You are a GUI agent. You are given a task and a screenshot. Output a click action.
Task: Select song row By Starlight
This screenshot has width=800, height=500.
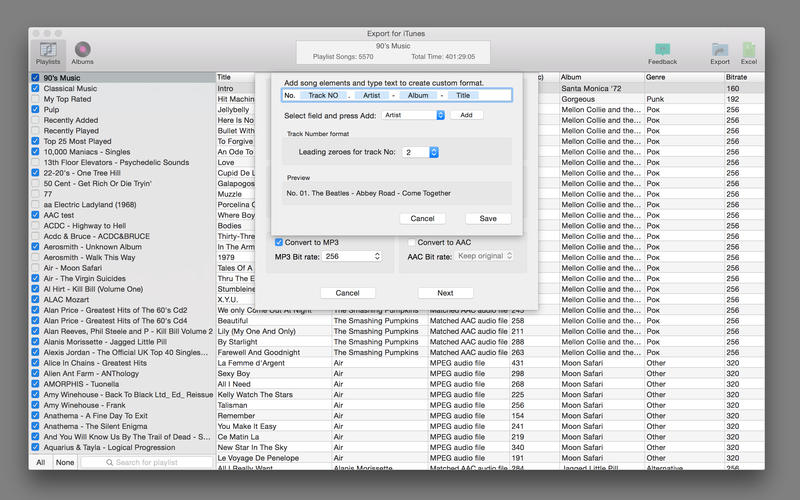[x=490, y=342]
